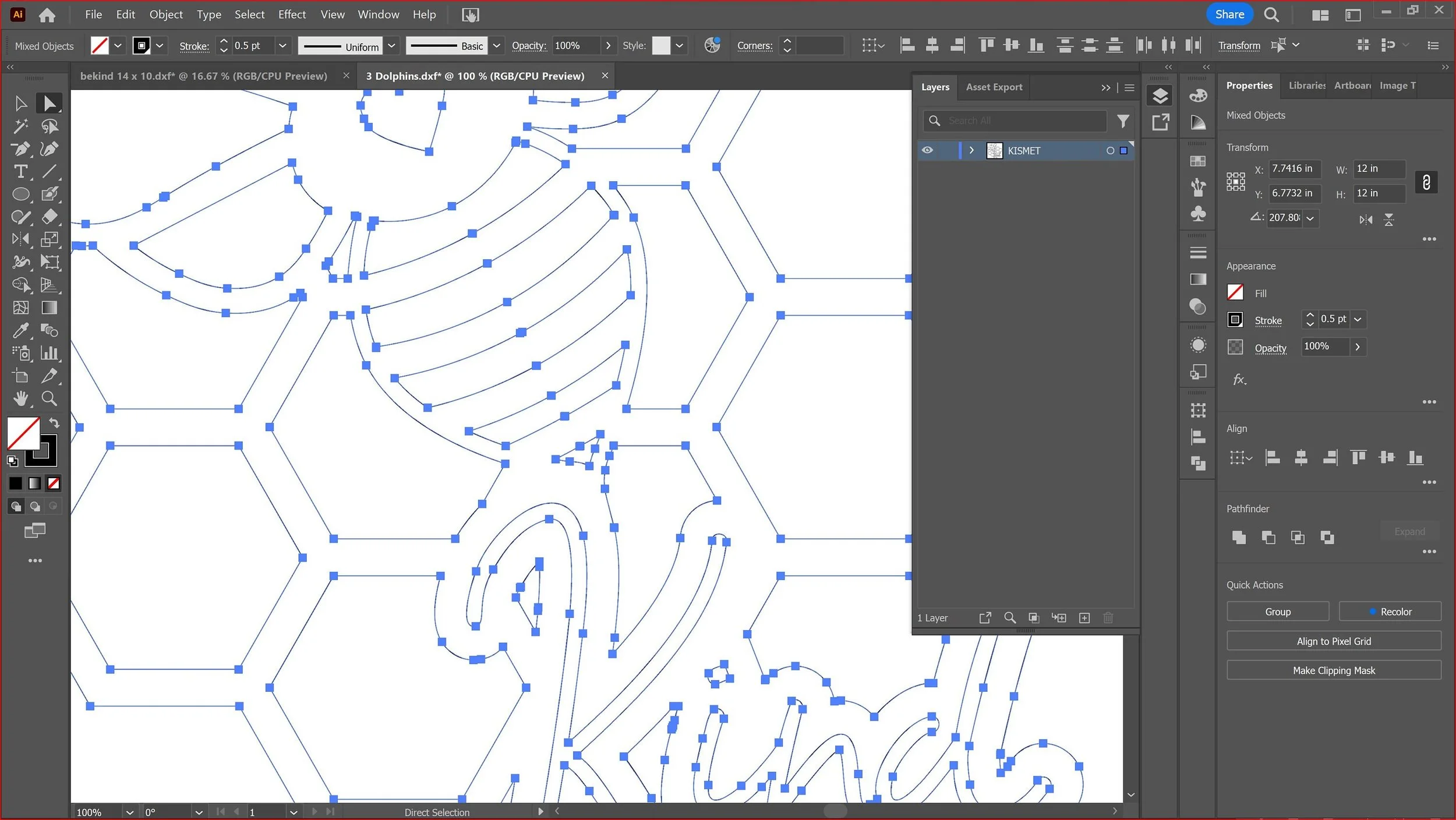Open the zoom level dropdown
Viewport: 1456px width, 820px height.
pos(129,812)
